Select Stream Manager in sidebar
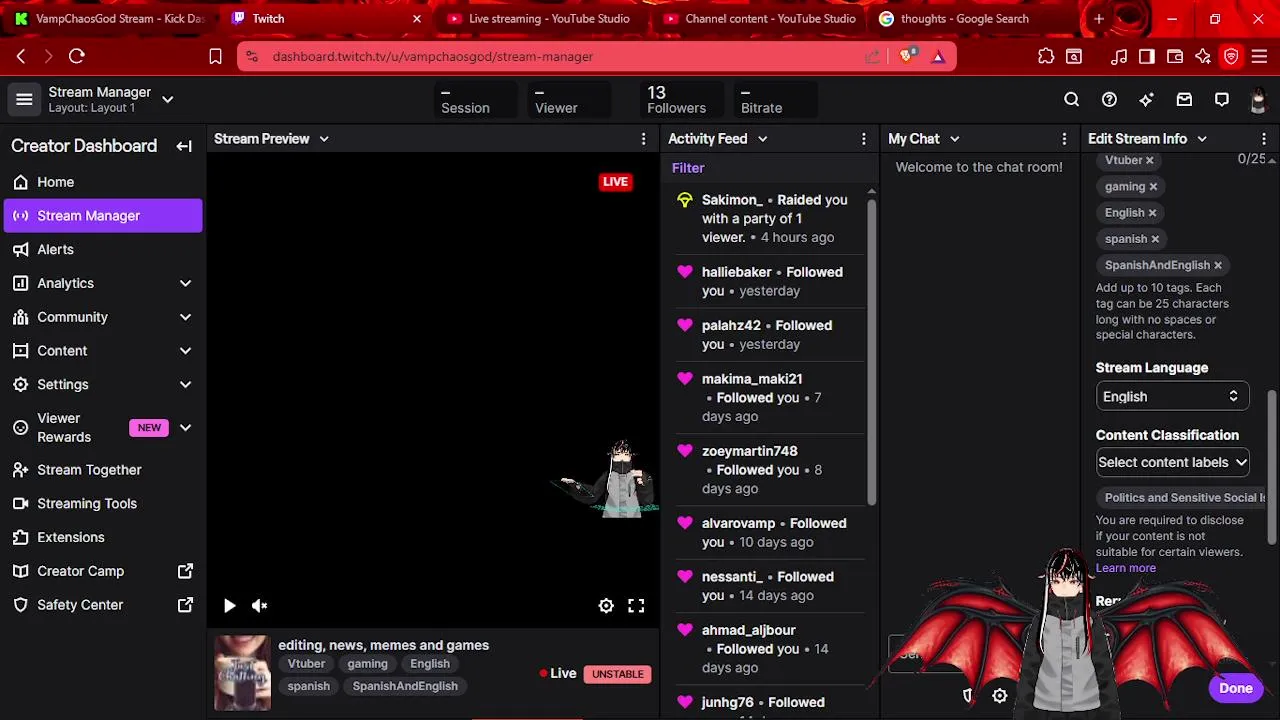 click(102, 216)
